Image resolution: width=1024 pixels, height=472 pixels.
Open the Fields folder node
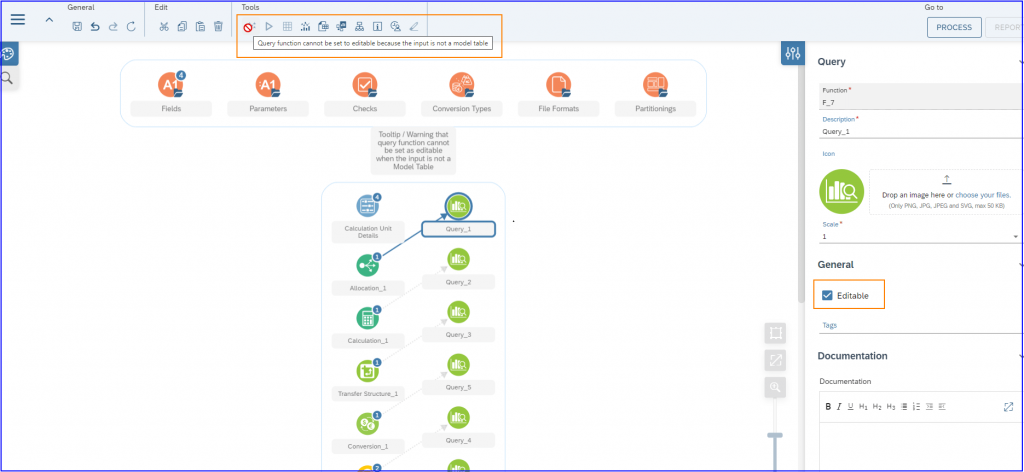(x=170, y=85)
